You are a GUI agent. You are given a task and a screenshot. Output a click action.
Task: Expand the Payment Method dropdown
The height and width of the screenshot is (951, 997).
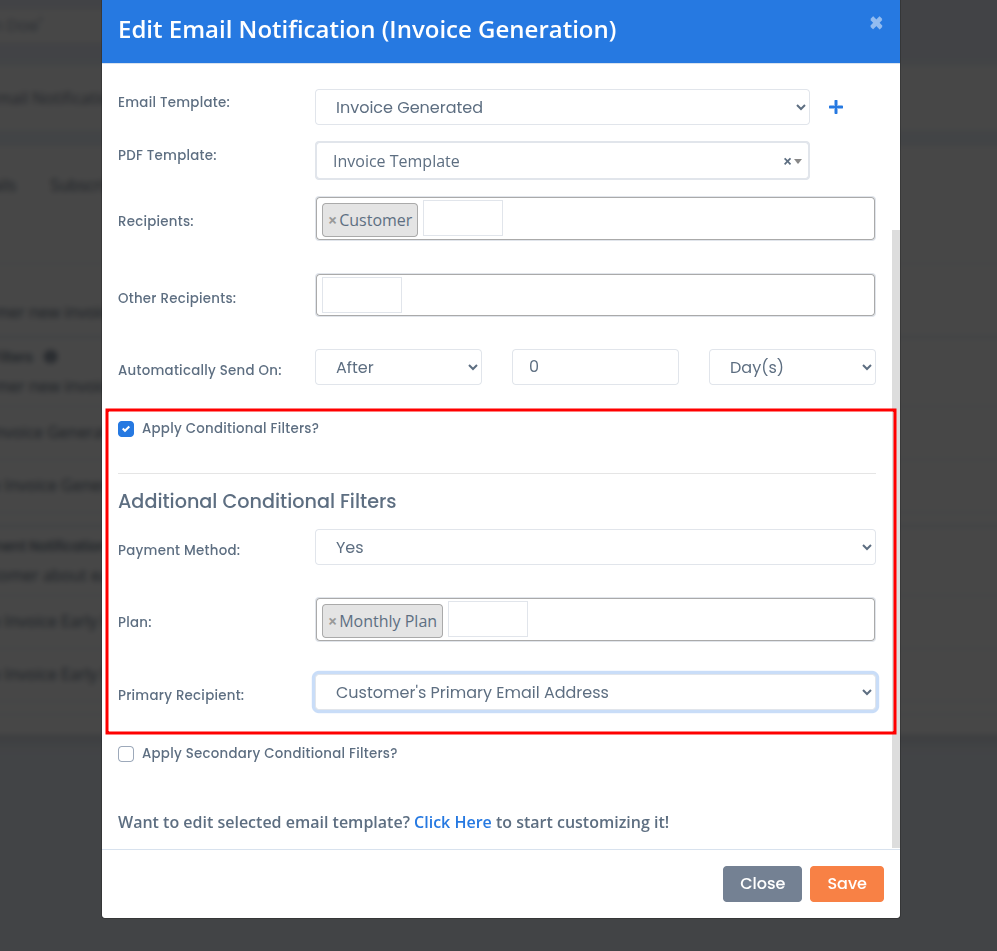pos(595,547)
